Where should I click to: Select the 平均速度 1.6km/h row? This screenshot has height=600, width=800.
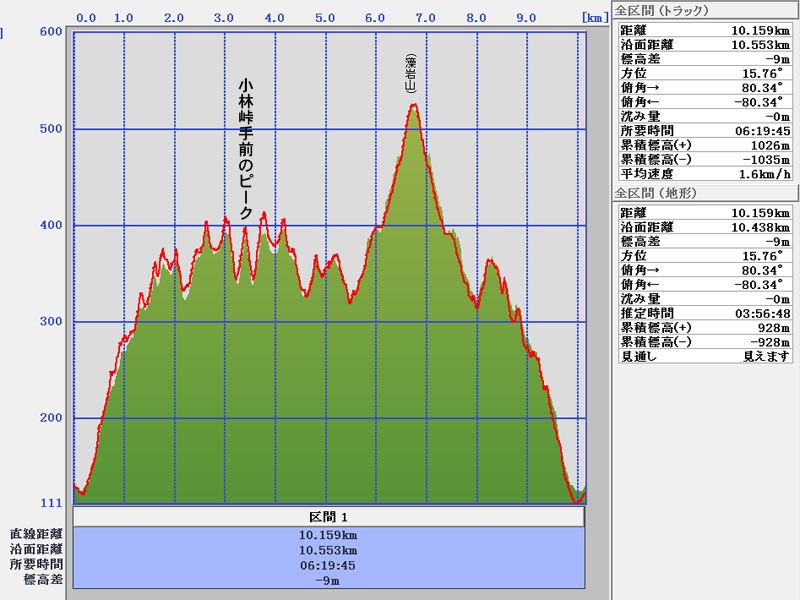pos(705,173)
